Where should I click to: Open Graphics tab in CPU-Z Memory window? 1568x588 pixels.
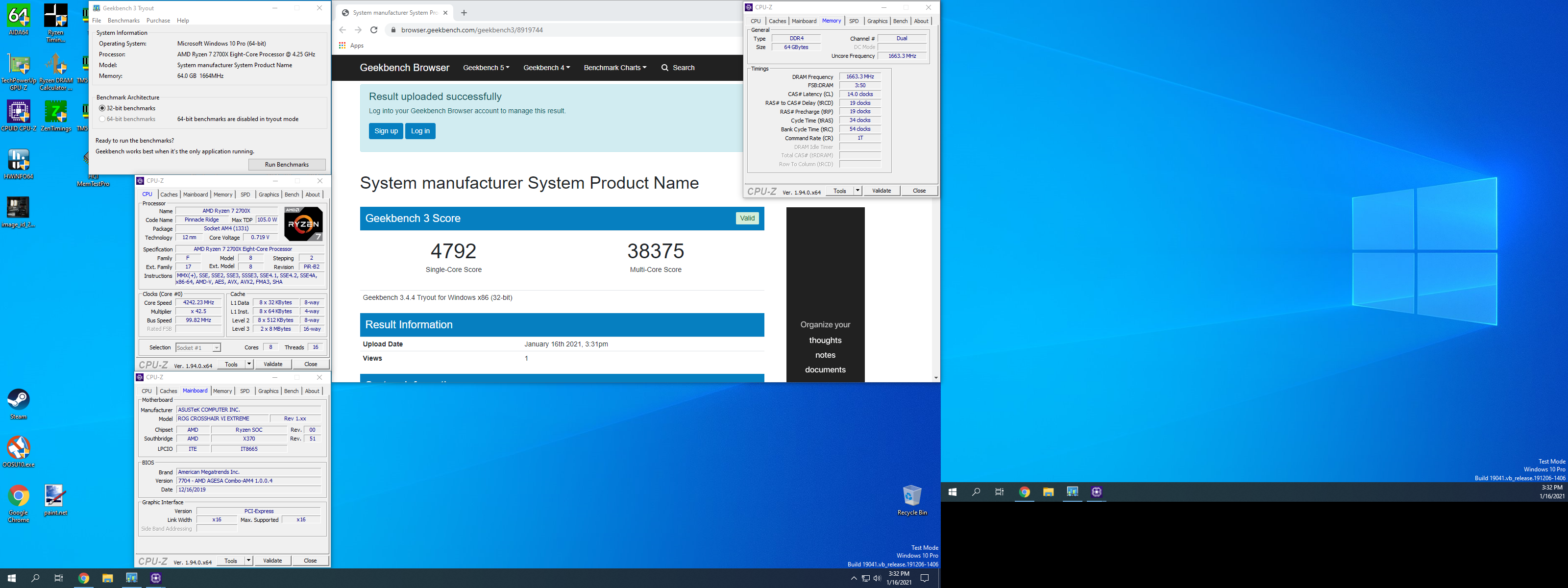click(877, 21)
